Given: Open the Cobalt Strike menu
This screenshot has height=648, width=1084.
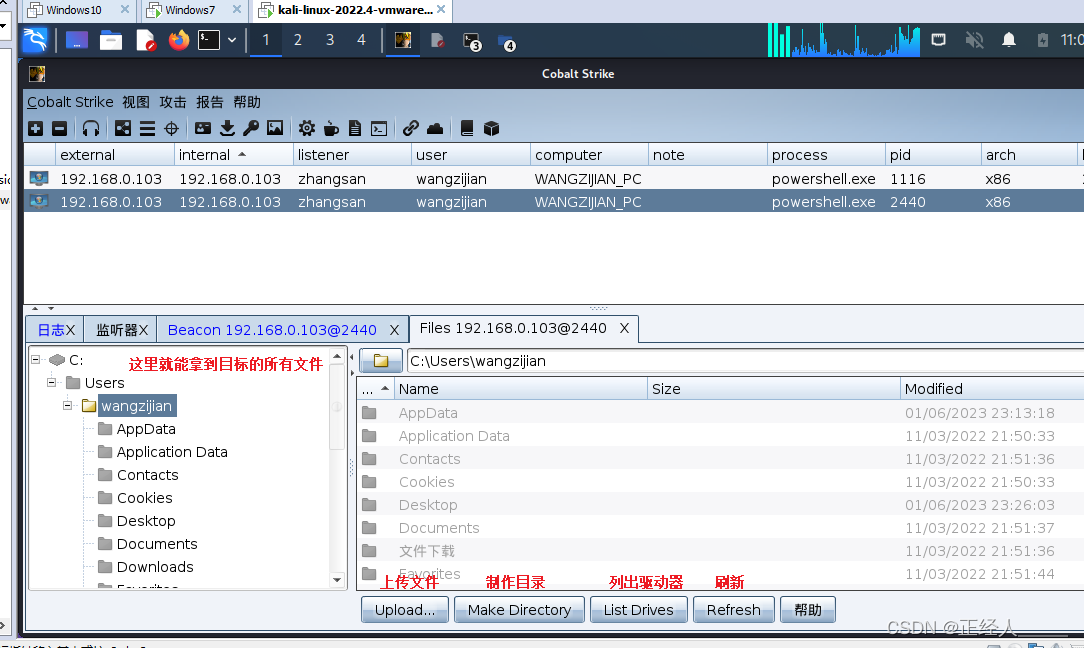Looking at the screenshot, I should pos(70,102).
